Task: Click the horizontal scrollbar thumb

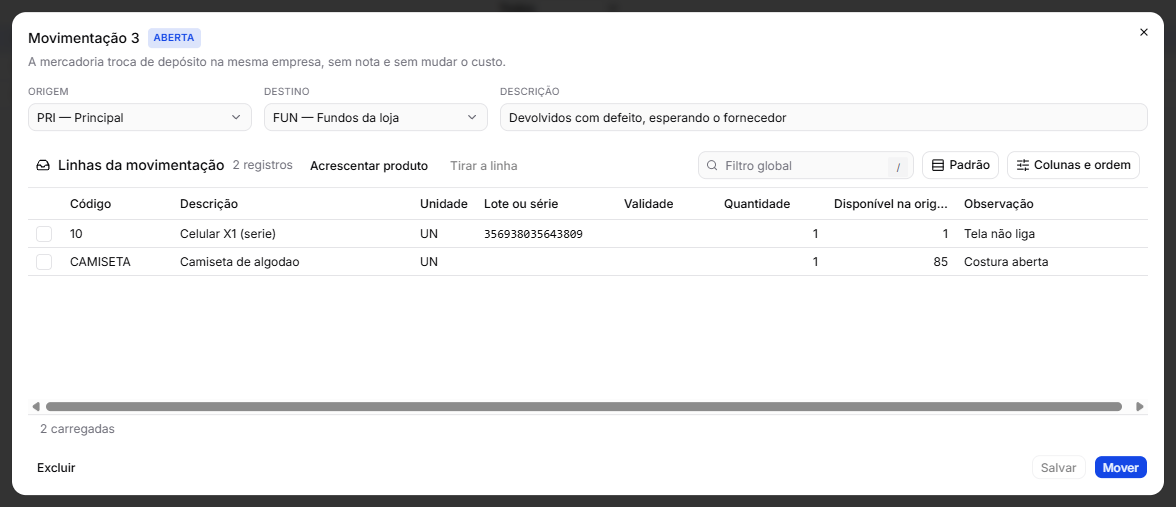Action: click(x=584, y=406)
